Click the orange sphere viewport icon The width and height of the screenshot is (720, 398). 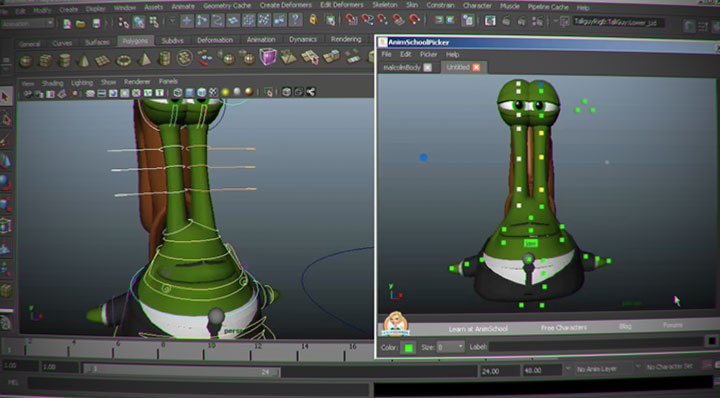tap(249, 92)
